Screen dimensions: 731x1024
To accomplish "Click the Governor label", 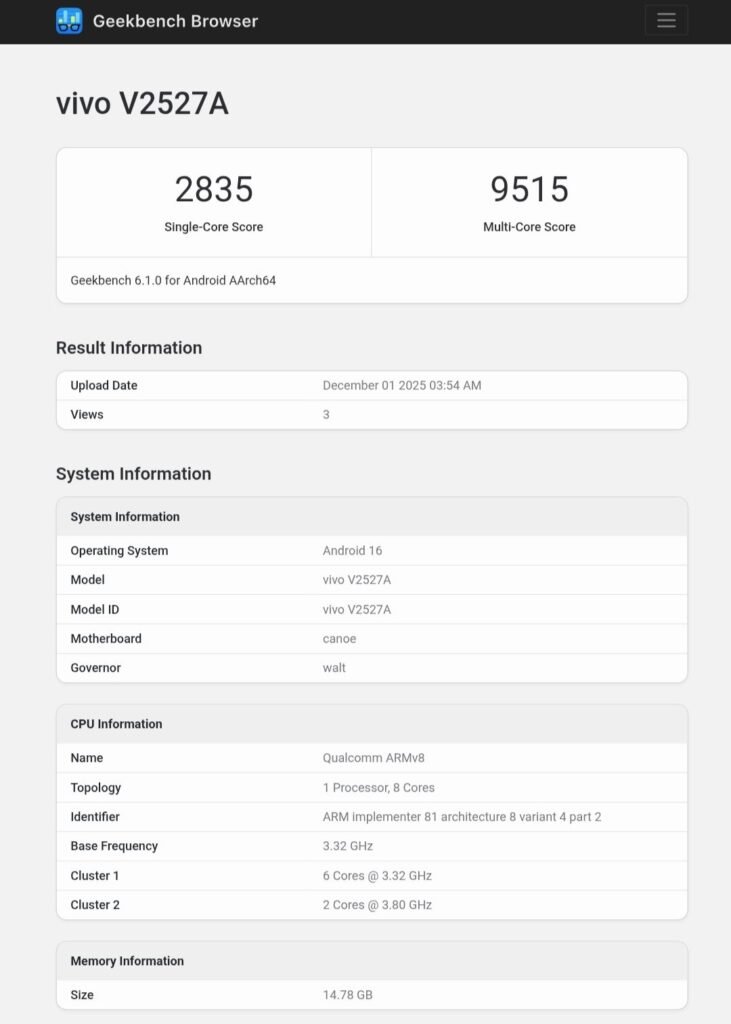I will 95,667.
